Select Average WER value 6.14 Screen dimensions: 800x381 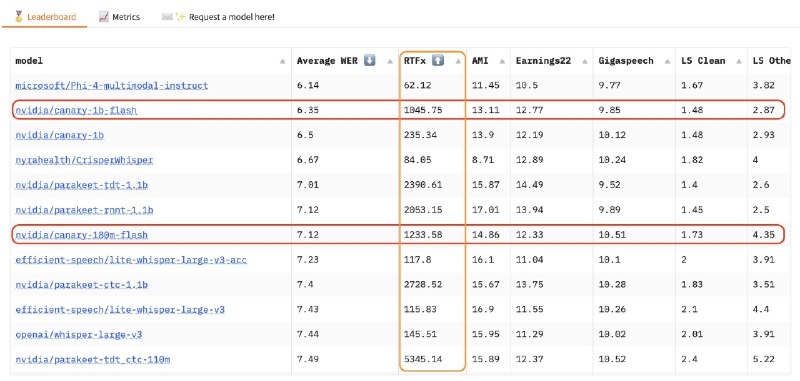pos(308,86)
